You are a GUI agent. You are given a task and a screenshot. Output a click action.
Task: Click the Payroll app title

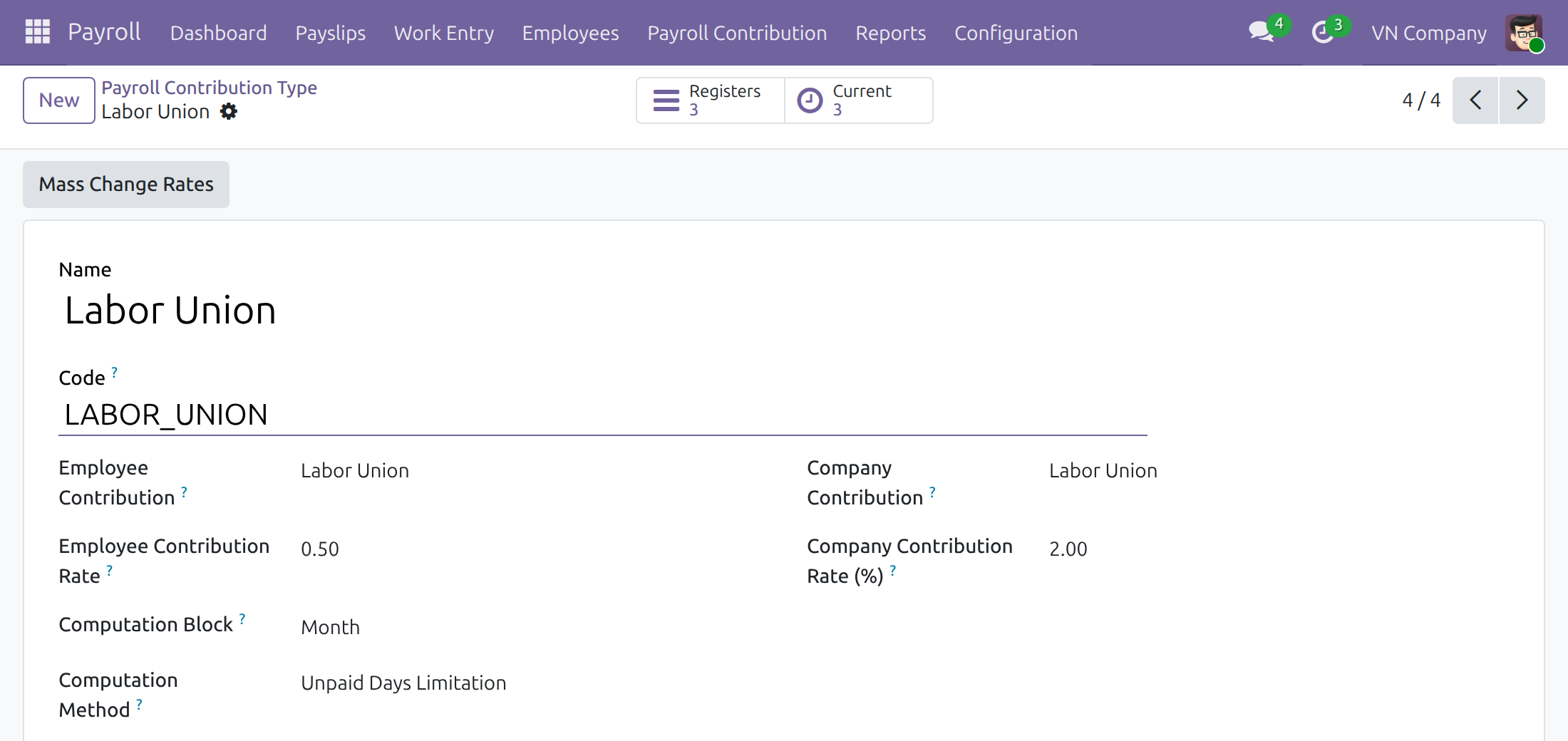coord(105,32)
